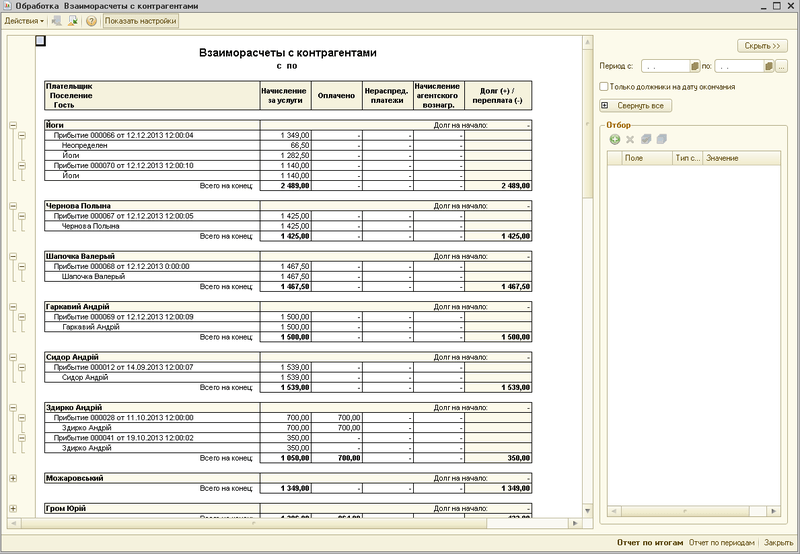Image resolution: width=800 pixels, height=554 pixels.
Task: Open calendar picker for period start date
Action: tap(693, 66)
